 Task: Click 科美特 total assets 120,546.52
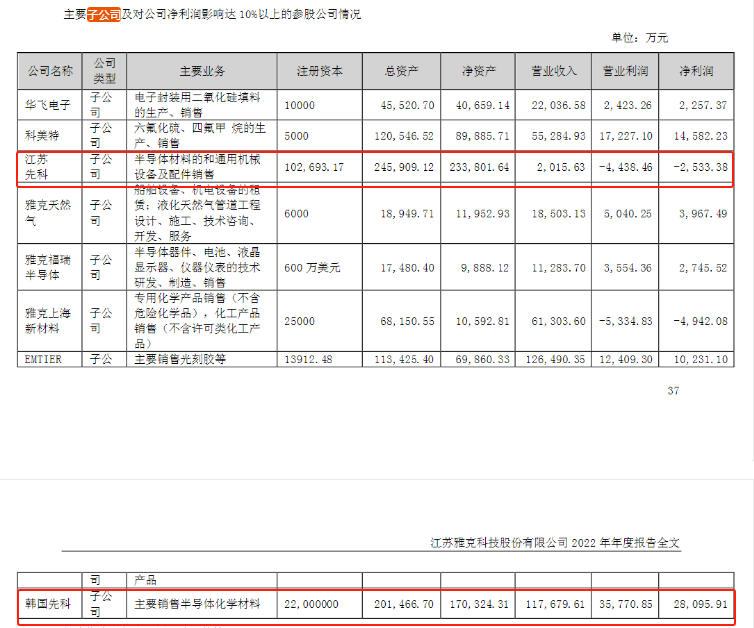(404, 136)
